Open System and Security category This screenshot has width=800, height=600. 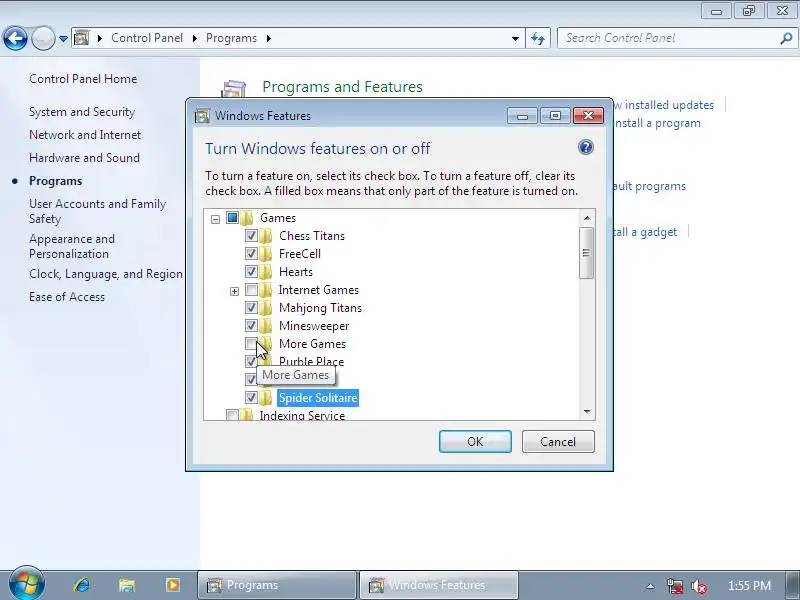[82, 112]
